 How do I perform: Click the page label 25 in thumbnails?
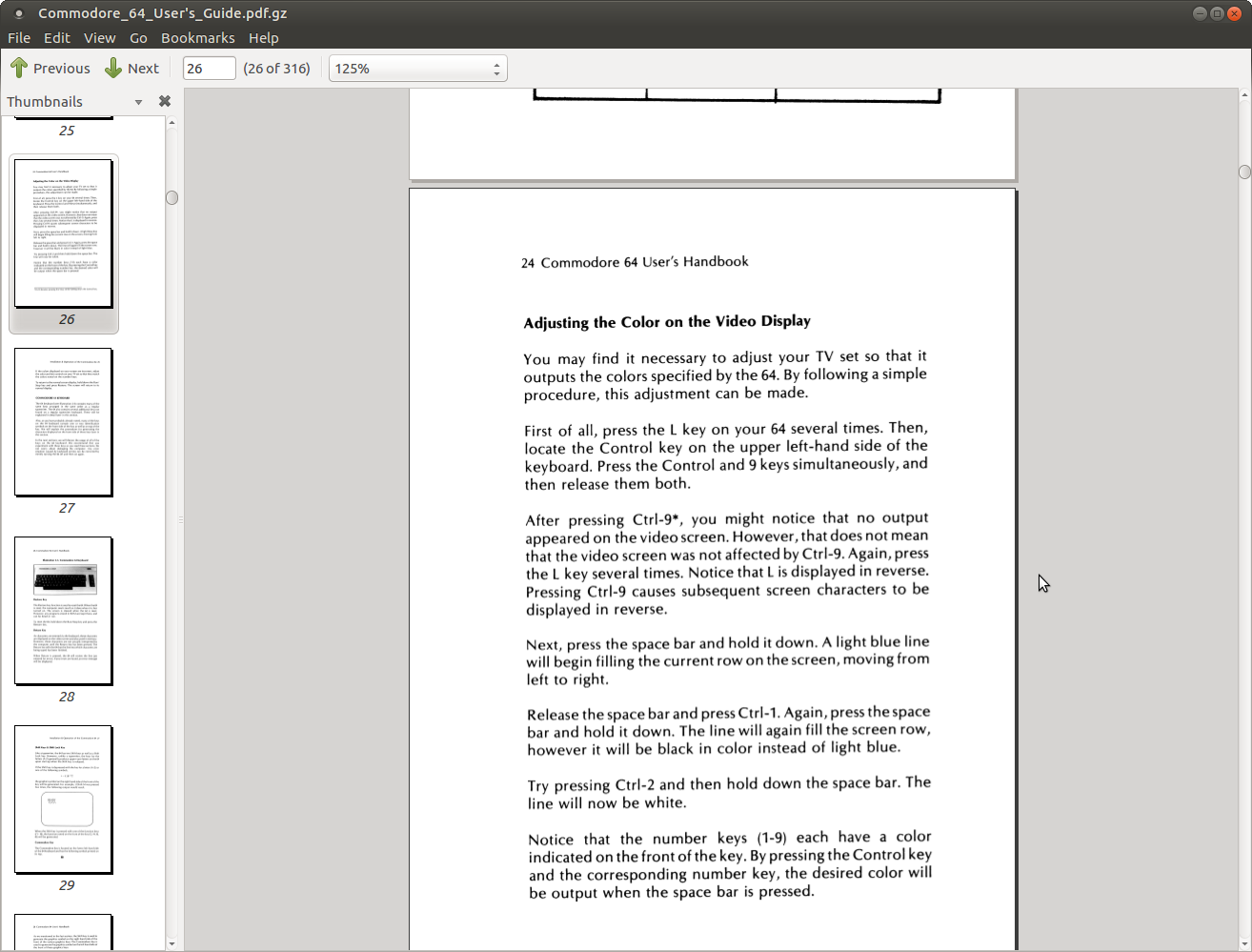[x=67, y=131]
